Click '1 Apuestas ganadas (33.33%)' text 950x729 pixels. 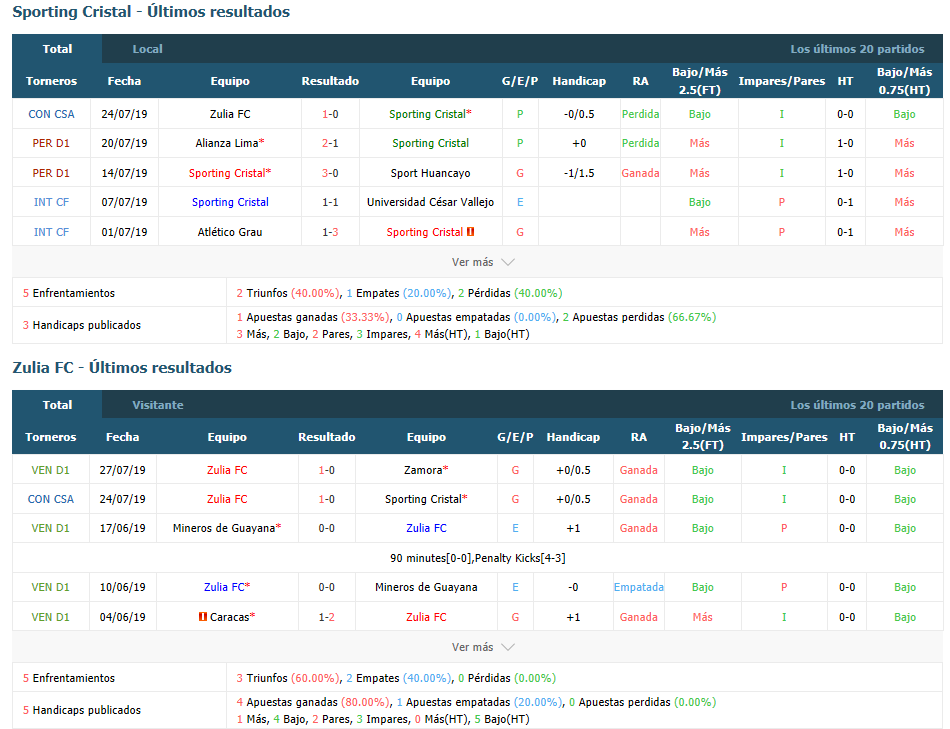coord(313,317)
